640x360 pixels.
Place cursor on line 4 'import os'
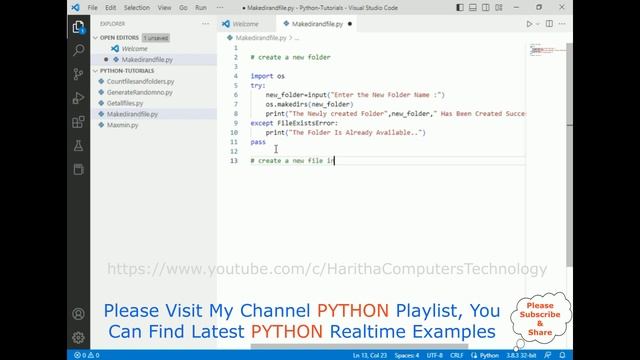pyautogui.click(x=268, y=76)
